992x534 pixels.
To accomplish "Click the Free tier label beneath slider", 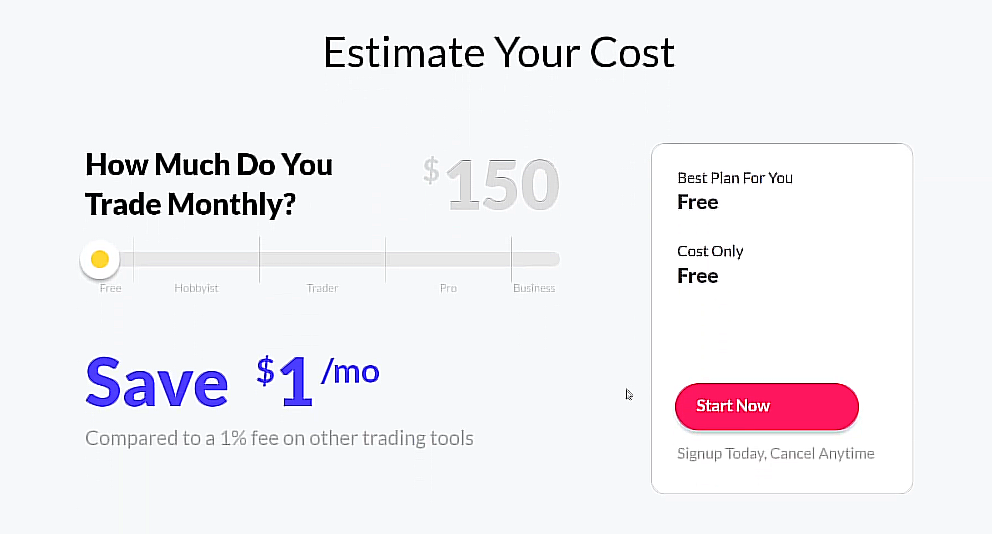I will (x=110, y=288).
